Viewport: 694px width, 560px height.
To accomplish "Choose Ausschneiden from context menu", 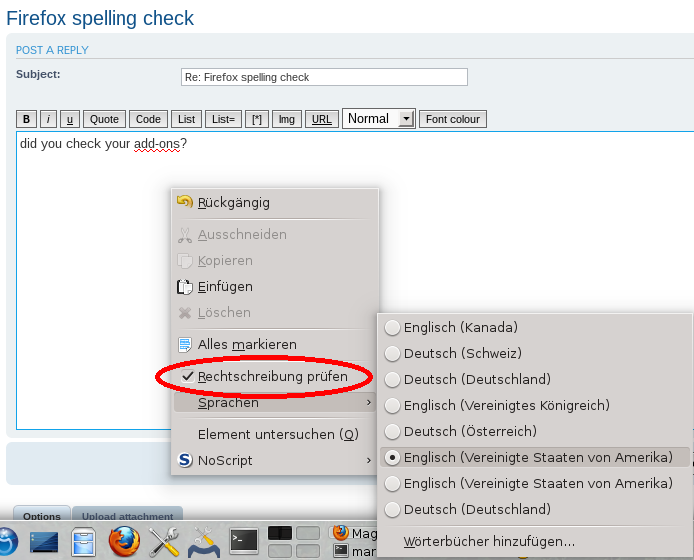I will coord(275,235).
